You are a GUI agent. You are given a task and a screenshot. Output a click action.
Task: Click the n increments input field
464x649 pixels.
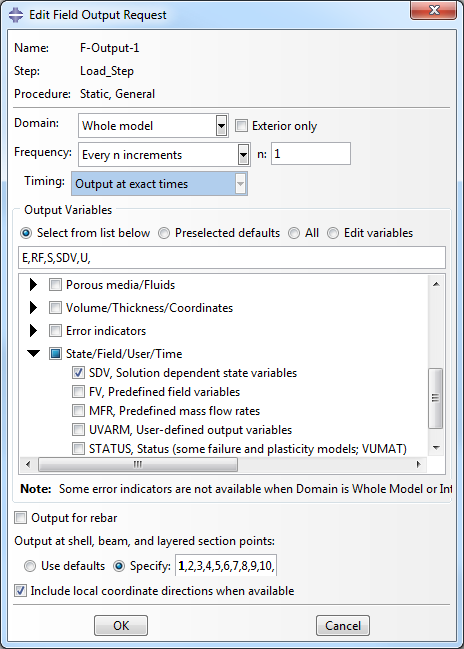(x=311, y=154)
